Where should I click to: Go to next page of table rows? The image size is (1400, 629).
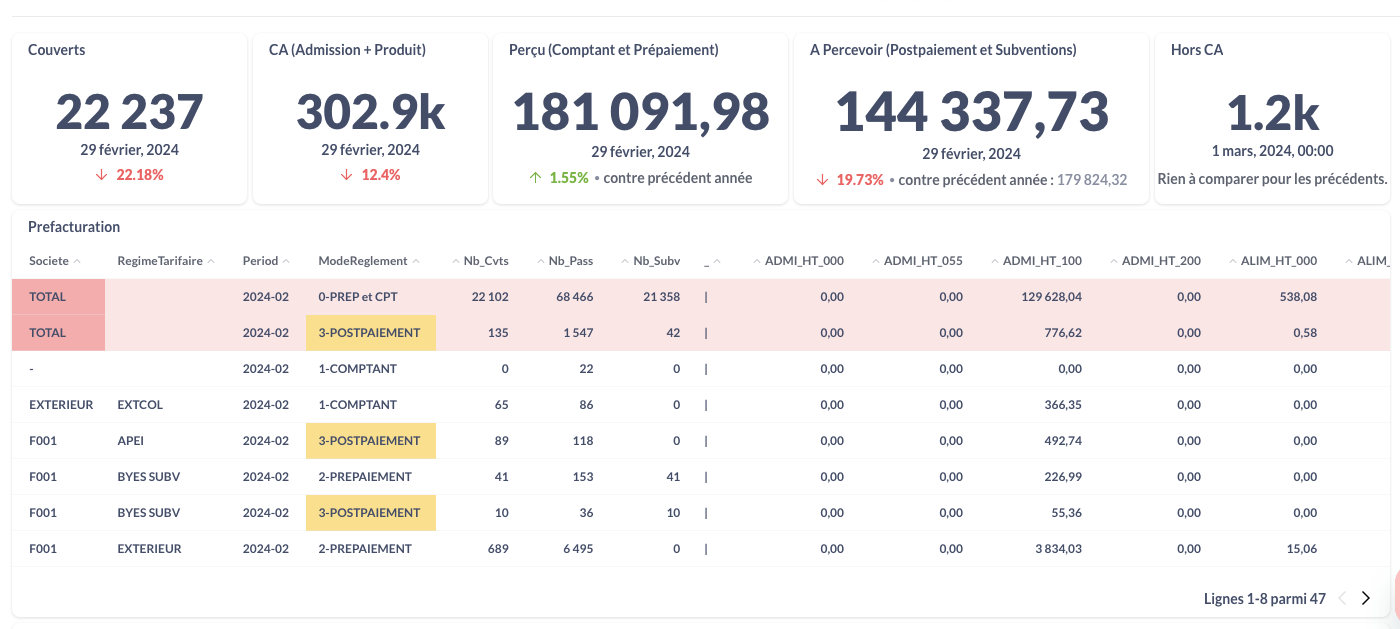[1366, 599]
